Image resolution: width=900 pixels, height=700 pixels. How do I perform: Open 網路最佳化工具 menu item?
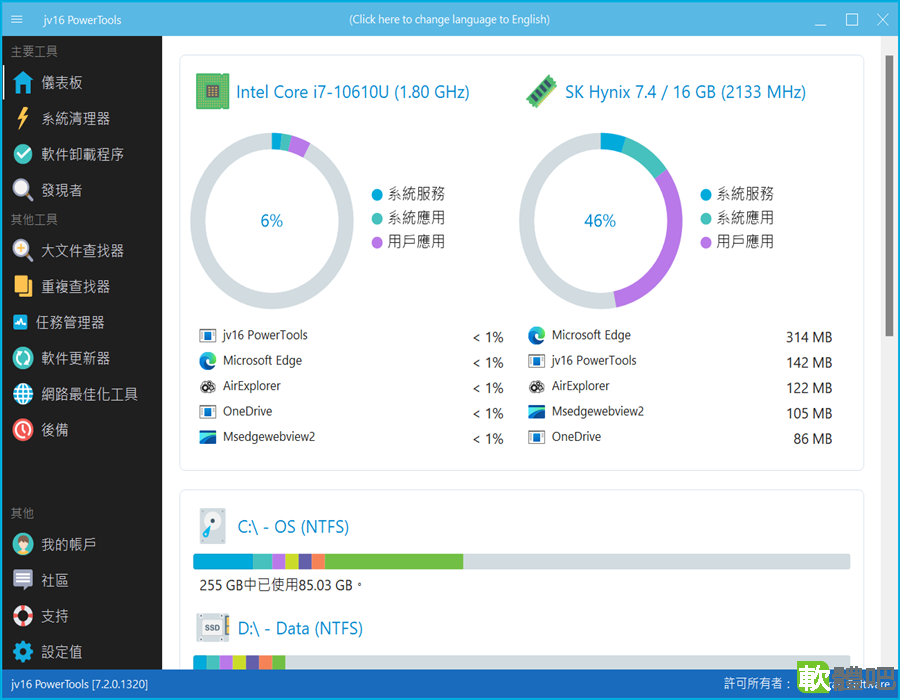point(82,394)
